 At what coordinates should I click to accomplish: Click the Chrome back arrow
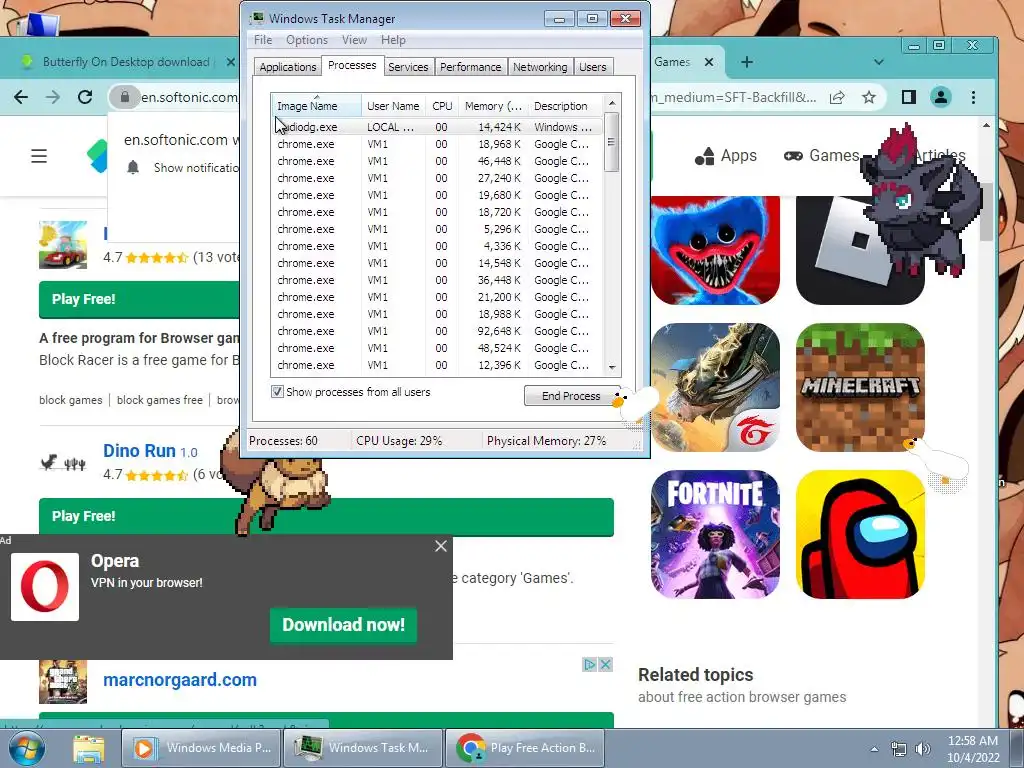[x=21, y=97]
